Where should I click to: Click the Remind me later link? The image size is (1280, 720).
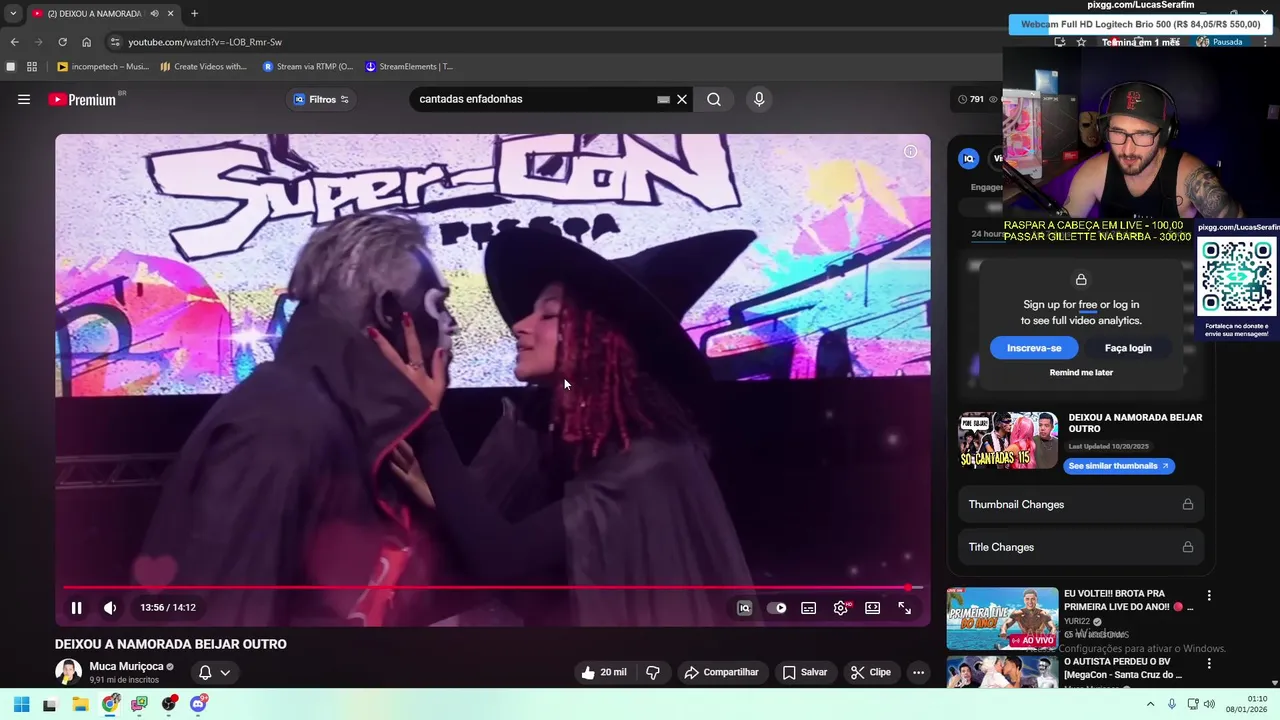1081,372
